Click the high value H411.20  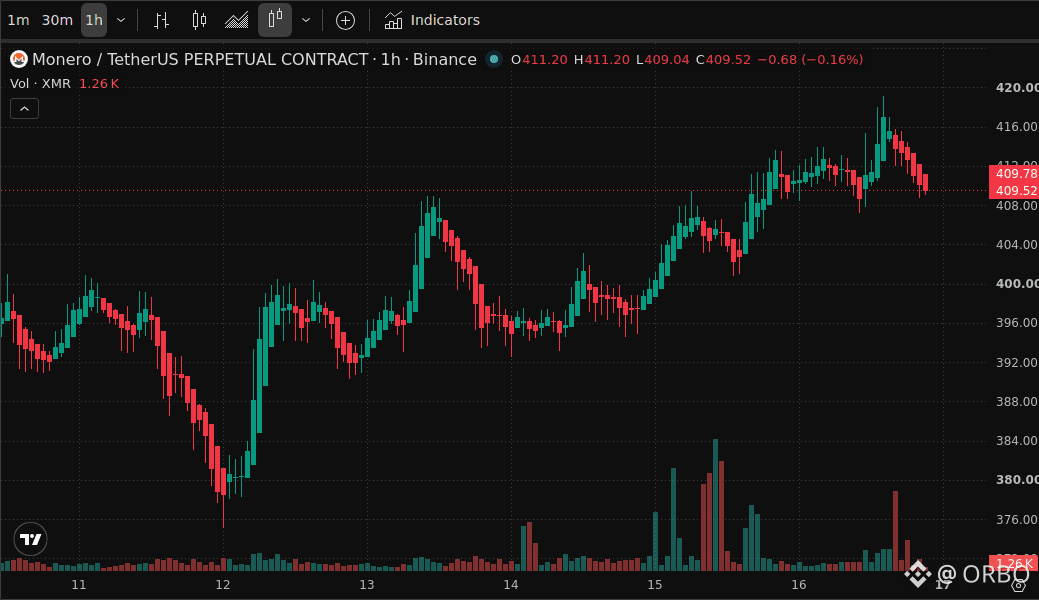point(602,60)
